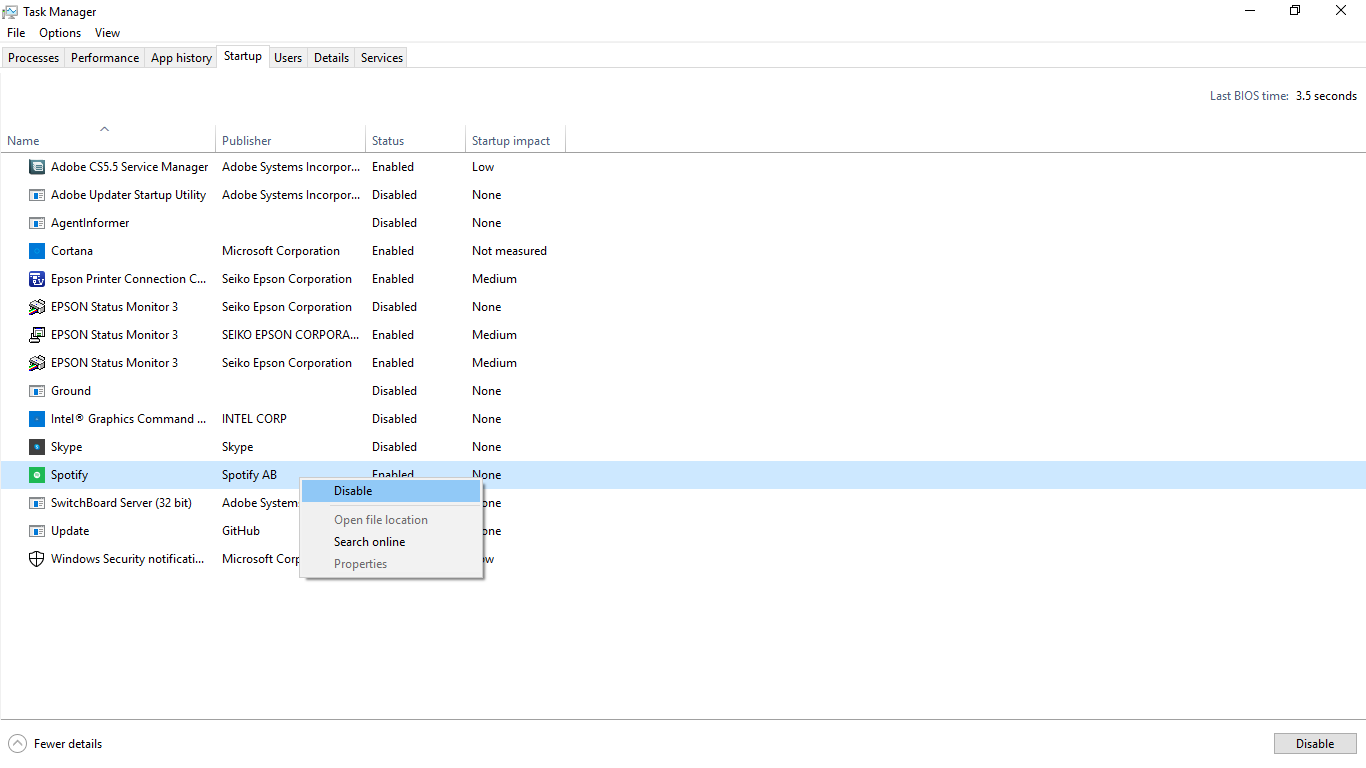Select the Spotify name text
Viewport: 1366px width, 768px height.
click(x=70, y=475)
